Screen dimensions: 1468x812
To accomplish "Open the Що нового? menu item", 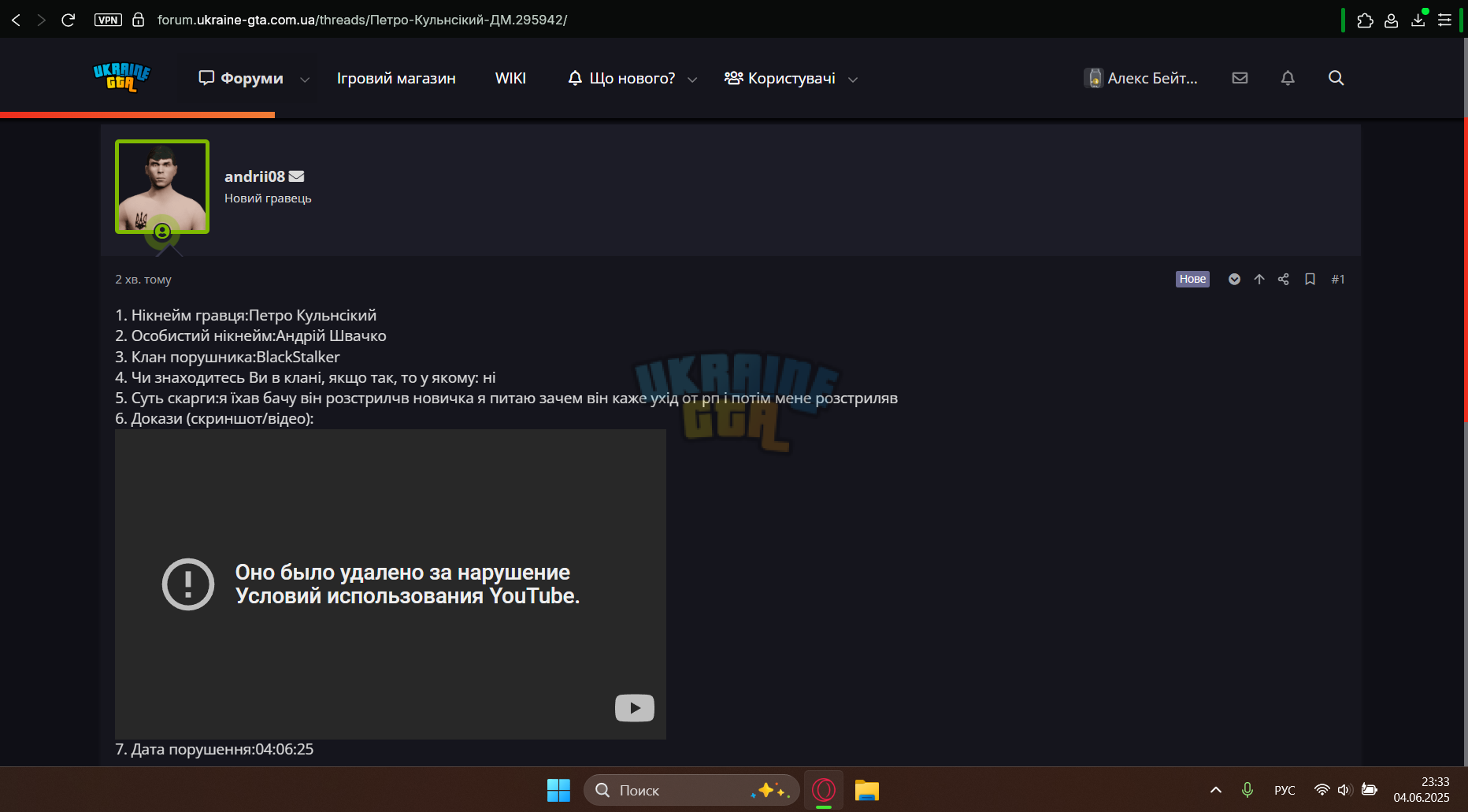I will (x=621, y=78).
